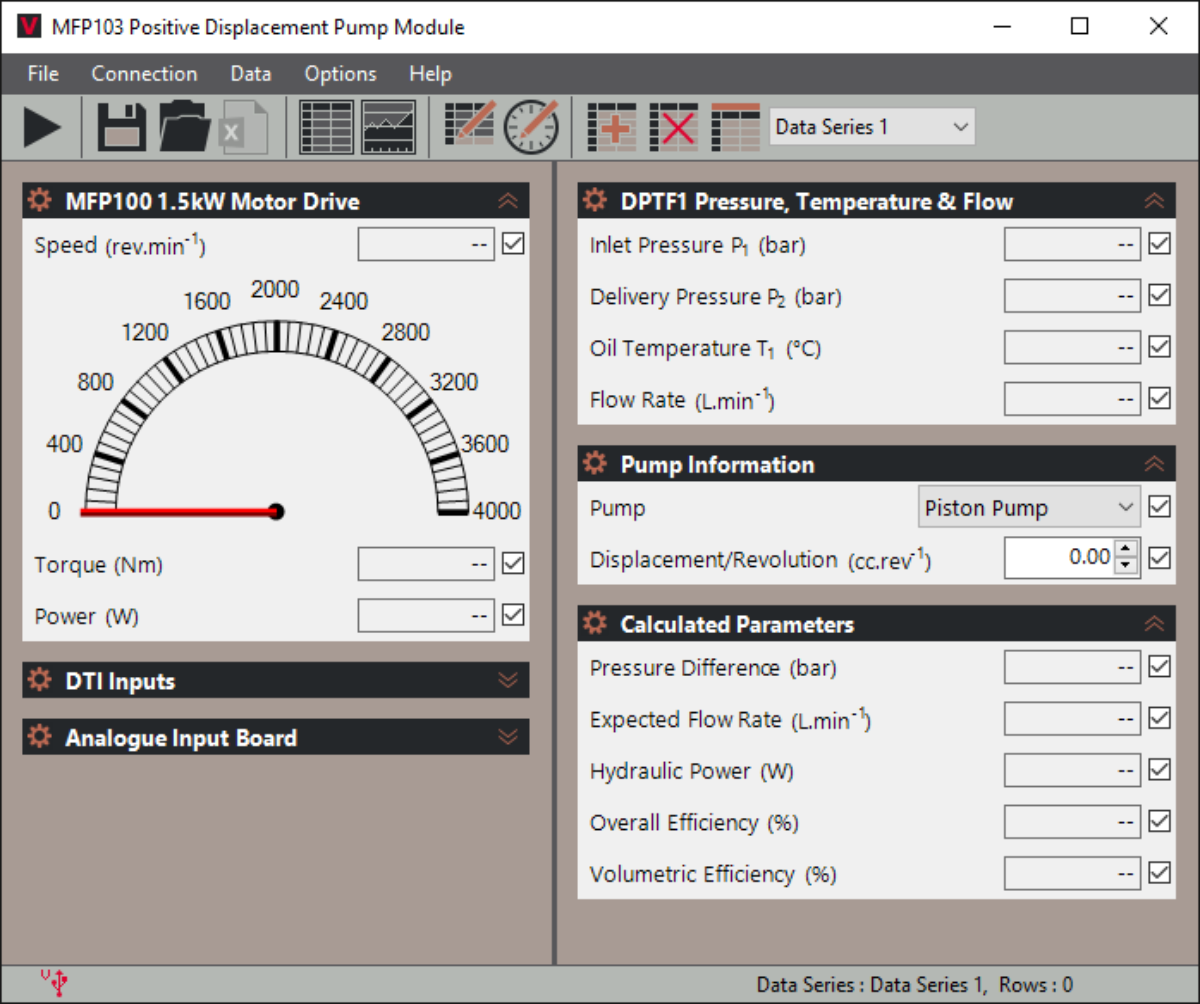Click the Save floppy disk icon
This screenshot has width=1200, height=1004.
tap(121, 128)
